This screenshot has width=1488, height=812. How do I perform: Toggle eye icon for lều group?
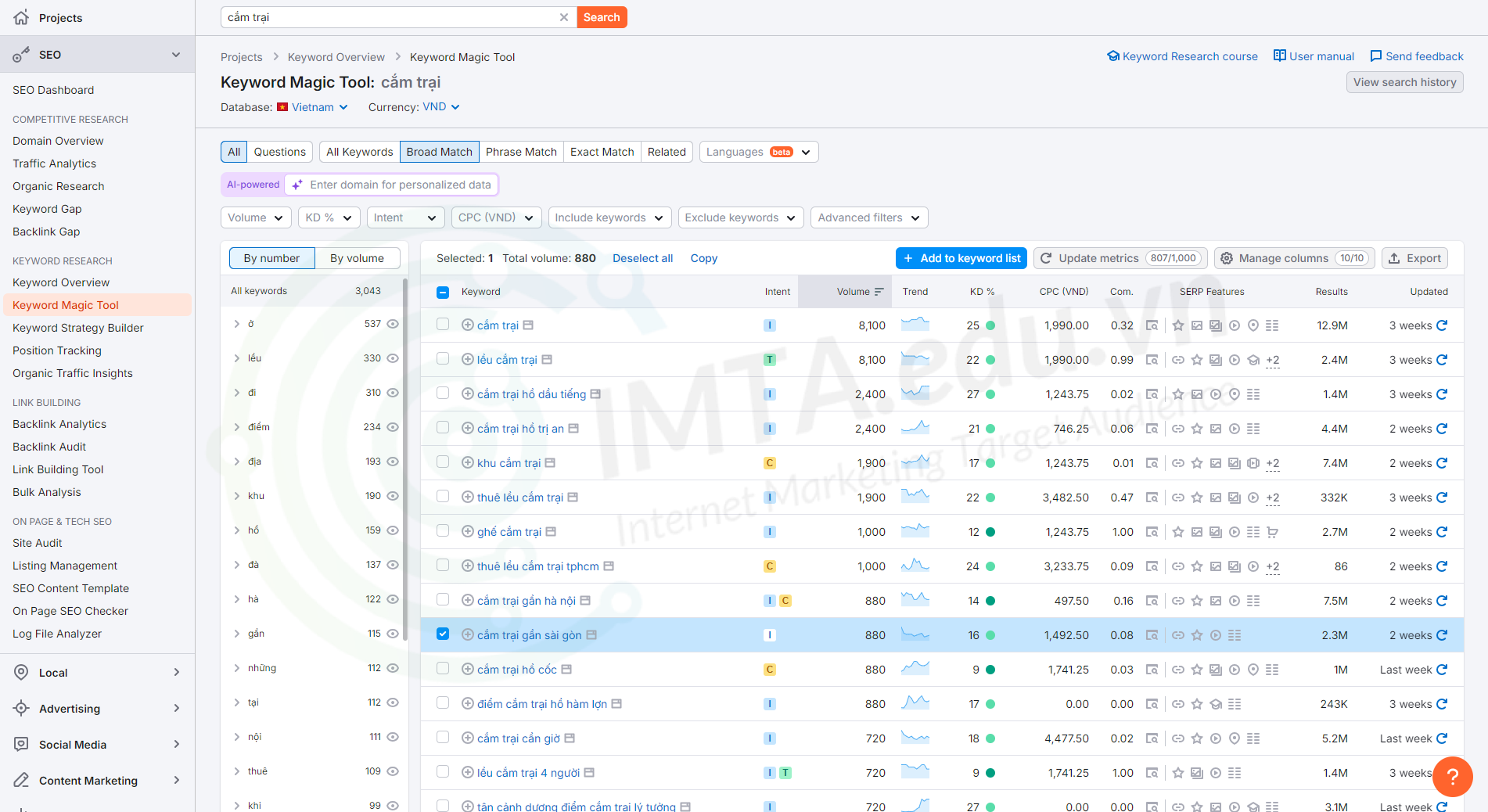tap(393, 358)
